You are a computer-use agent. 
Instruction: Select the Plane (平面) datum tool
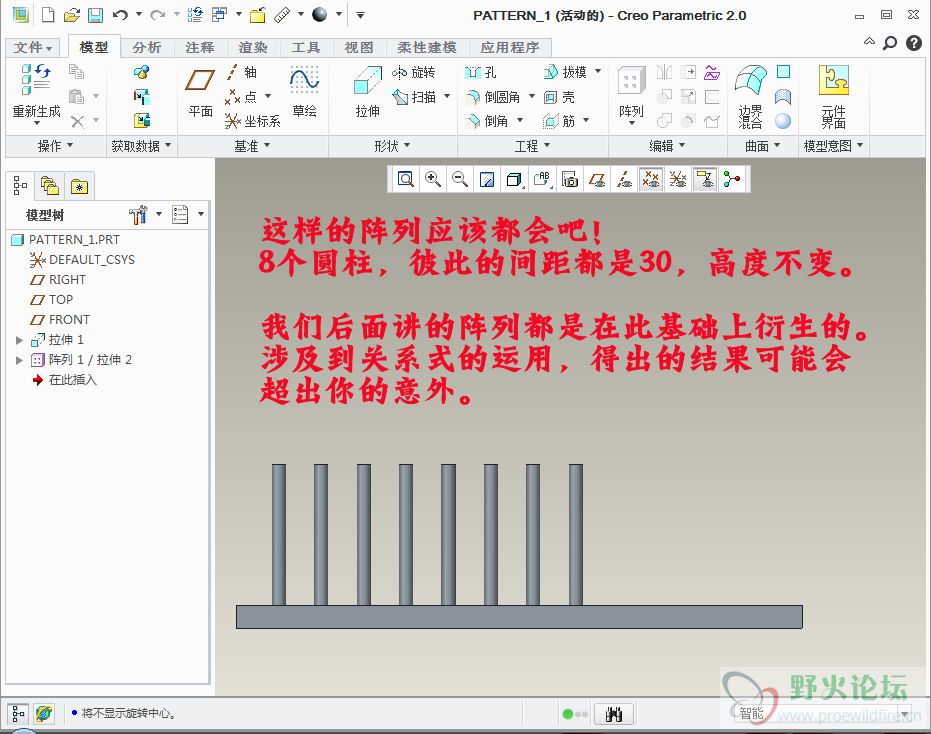coord(200,91)
